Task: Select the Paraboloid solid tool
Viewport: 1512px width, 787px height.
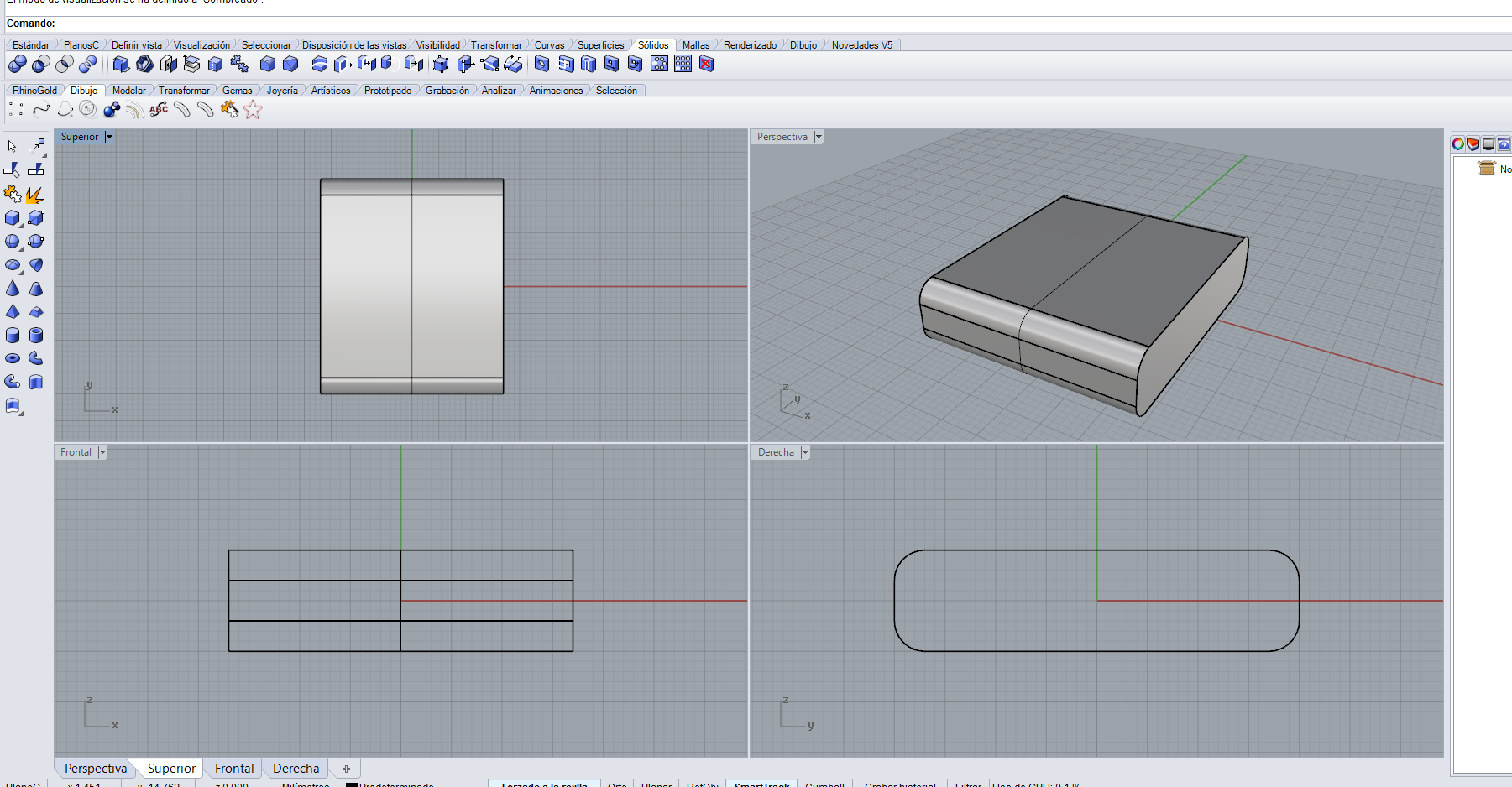Action: tap(36, 265)
